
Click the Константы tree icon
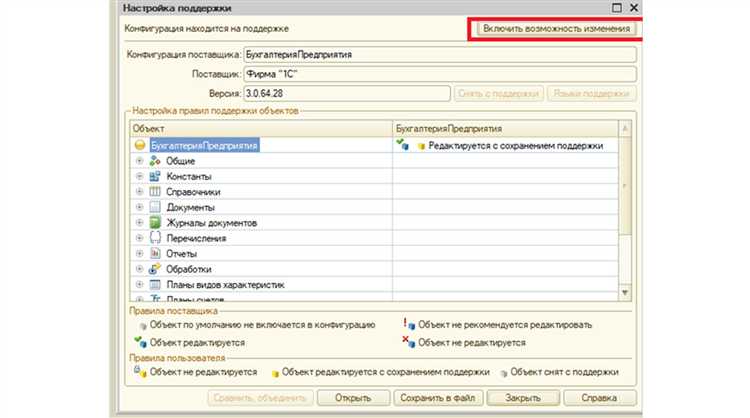coord(155,176)
